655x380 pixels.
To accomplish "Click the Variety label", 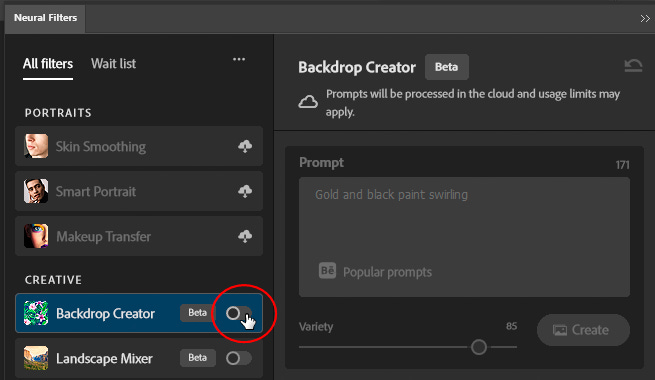I will [x=316, y=327].
